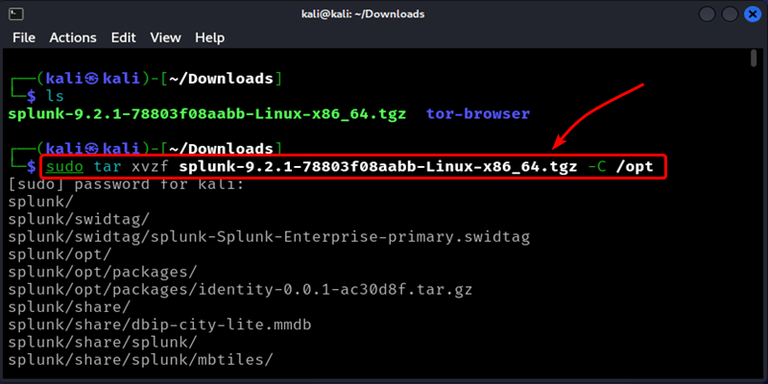
Task: Click the 'splunk/share/splunk/' output line
Action: 102,342
